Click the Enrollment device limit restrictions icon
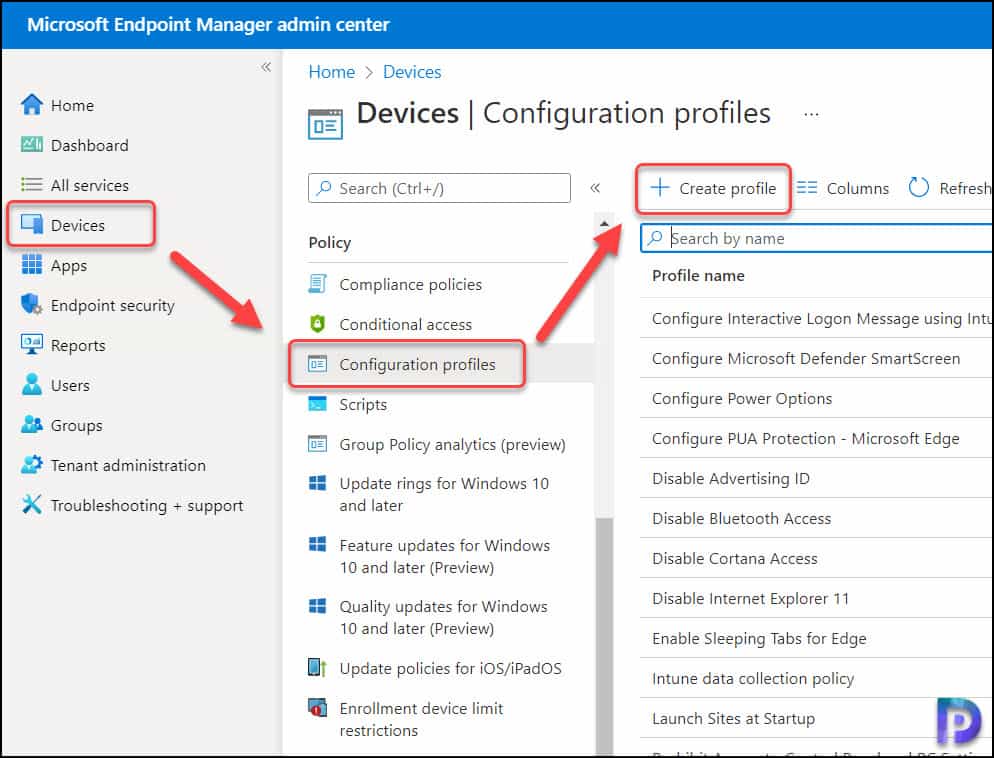This screenshot has width=994, height=758. pos(318,707)
